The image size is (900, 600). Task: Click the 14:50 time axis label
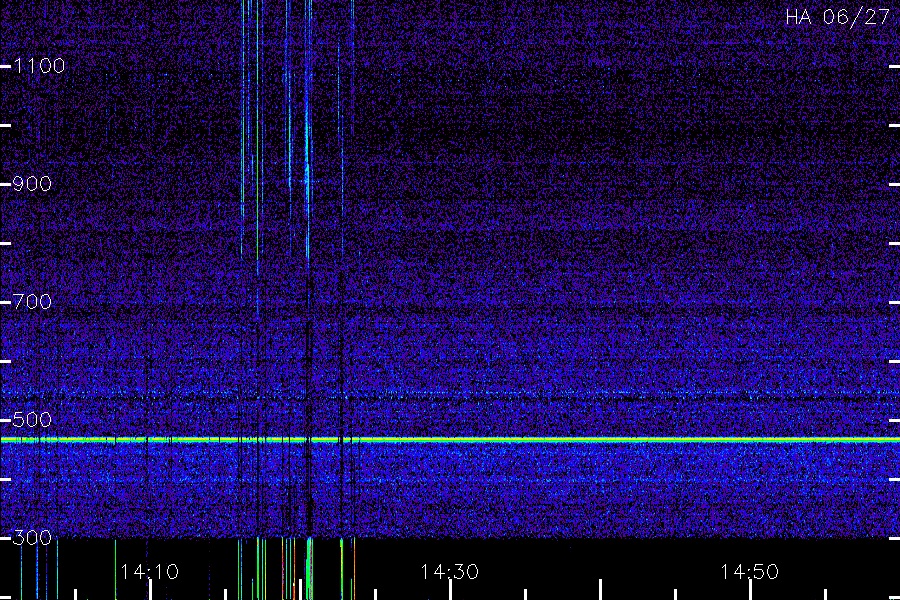[x=750, y=572]
